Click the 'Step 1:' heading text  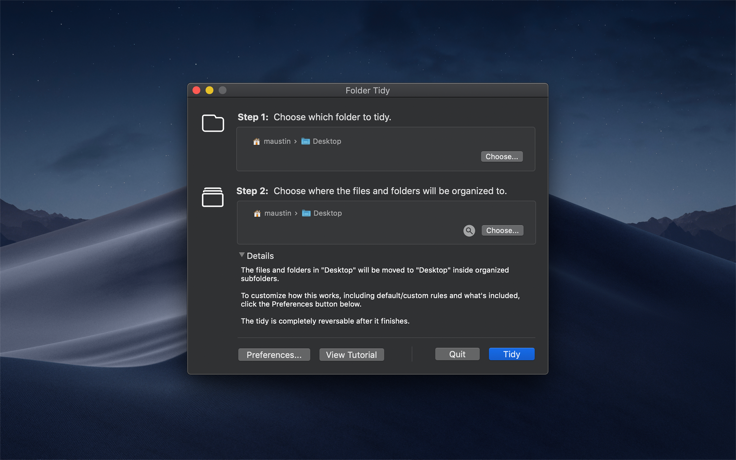tap(253, 117)
